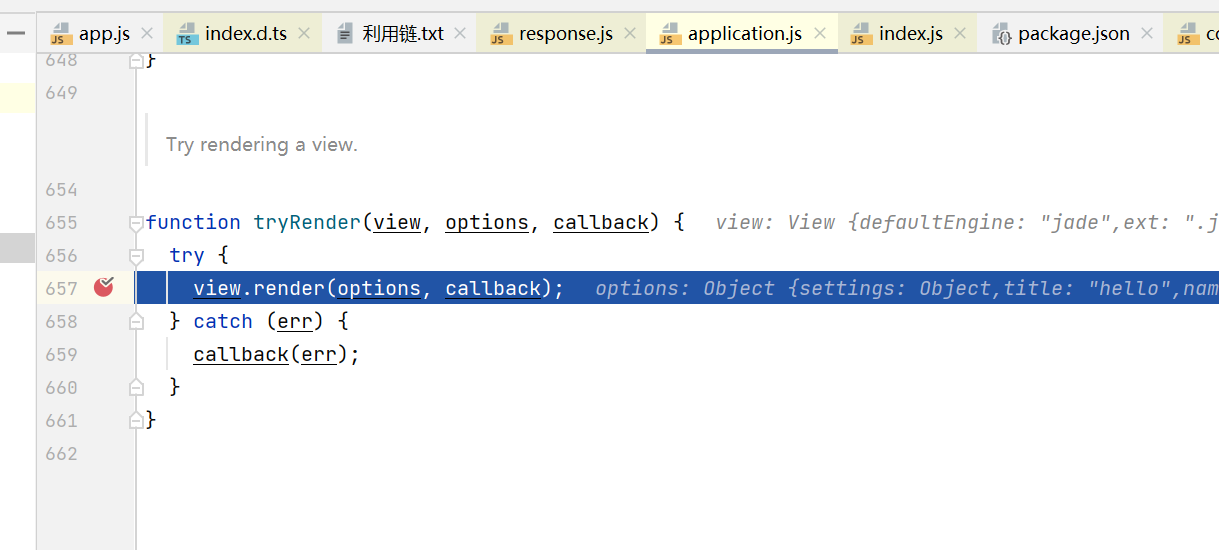Click 'callback' argument in view.render call

(493, 288)
